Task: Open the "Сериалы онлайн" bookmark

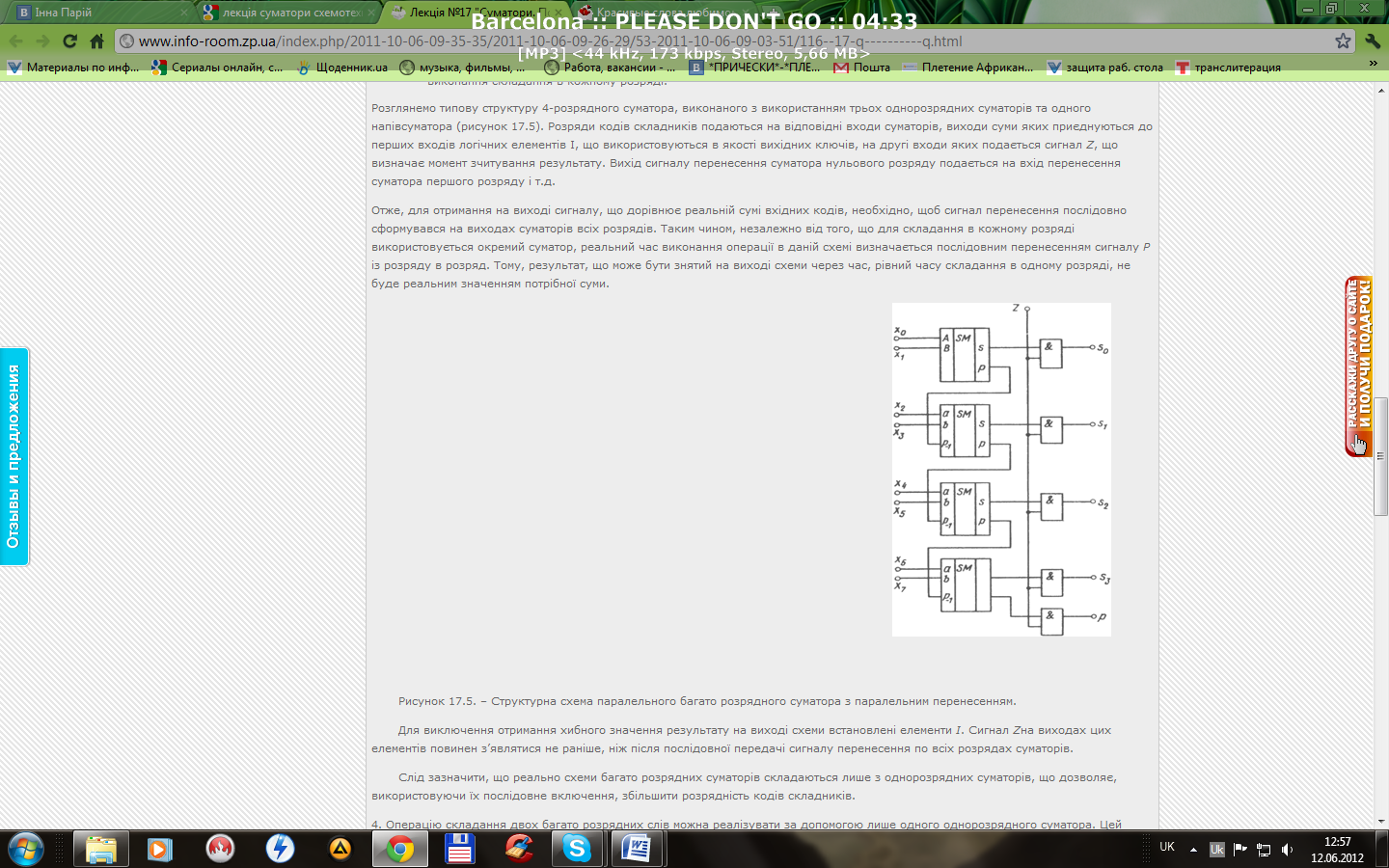Action: pos(218,68)
